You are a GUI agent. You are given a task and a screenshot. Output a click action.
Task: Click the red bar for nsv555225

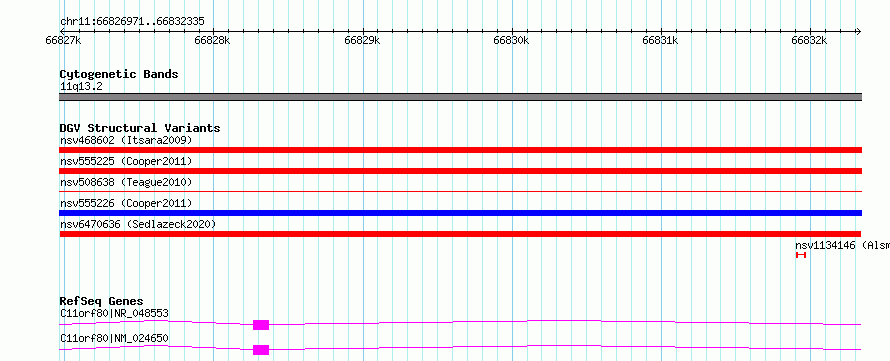click(x=460, y=171)
